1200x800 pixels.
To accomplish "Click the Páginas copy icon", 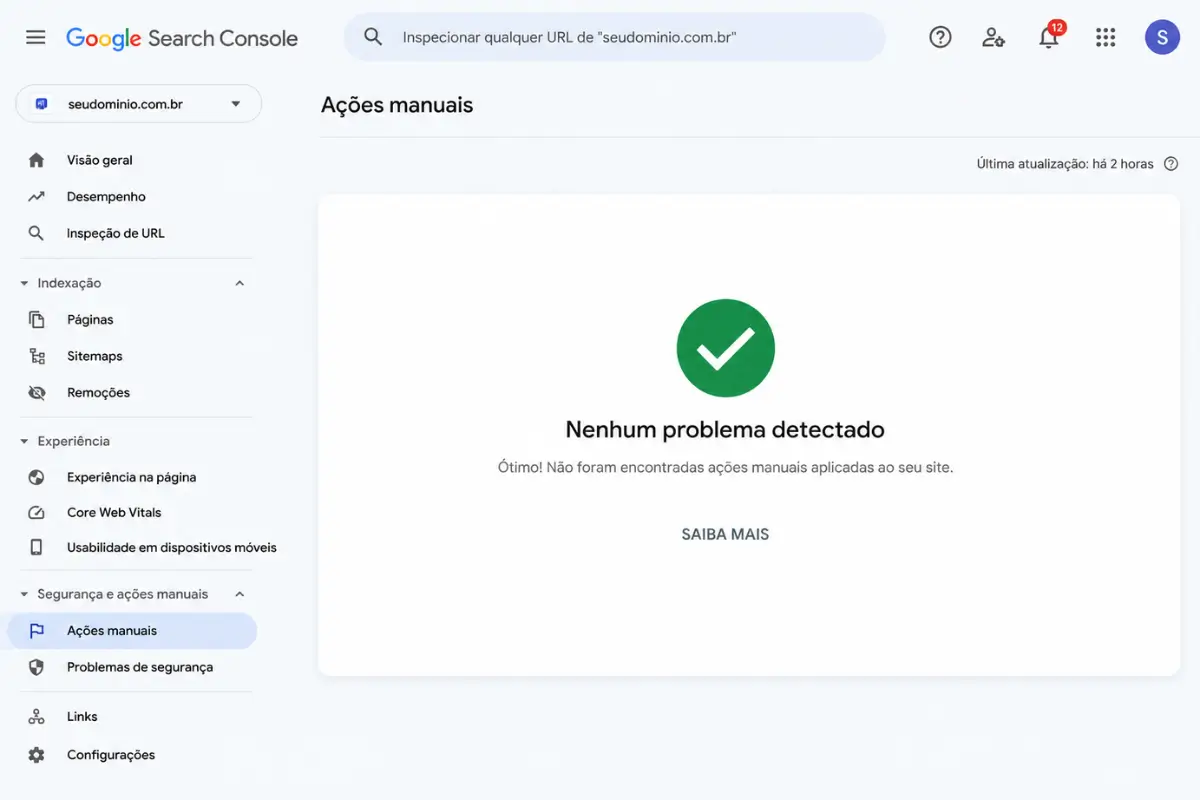I will tap(37, 320).
